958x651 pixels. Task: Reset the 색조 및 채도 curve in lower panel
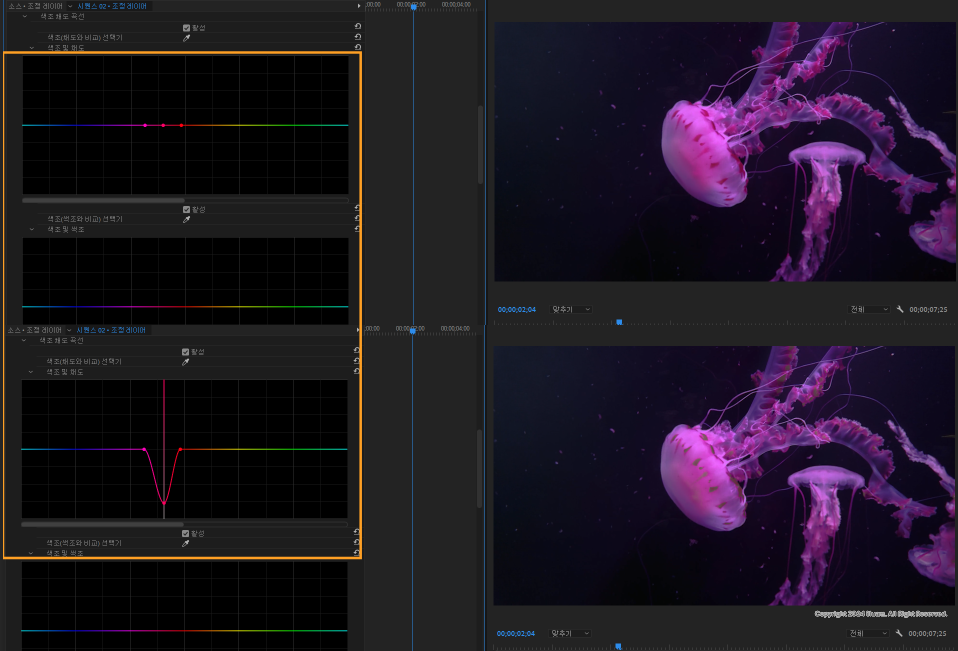tap(357, 371)
